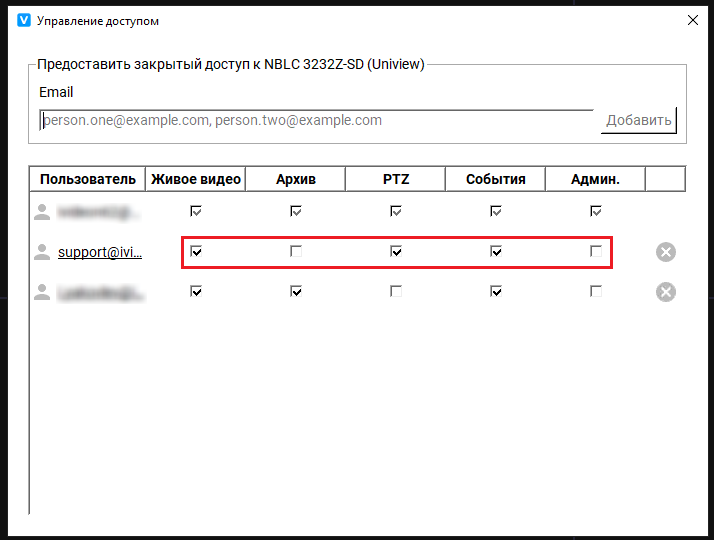The width and height of the screenshot is (714, 540).
Task: Click the Управление доступом window title
Action: pos(98,21)
